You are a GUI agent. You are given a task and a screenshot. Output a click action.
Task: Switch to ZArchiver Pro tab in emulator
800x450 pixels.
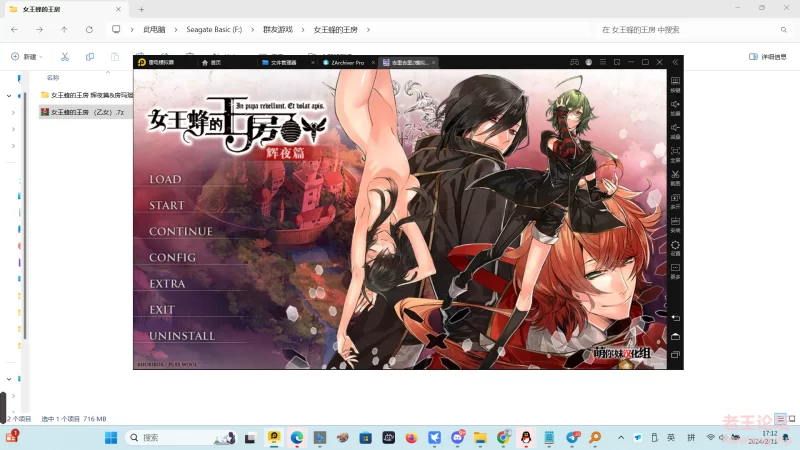(x=343, y=62)
